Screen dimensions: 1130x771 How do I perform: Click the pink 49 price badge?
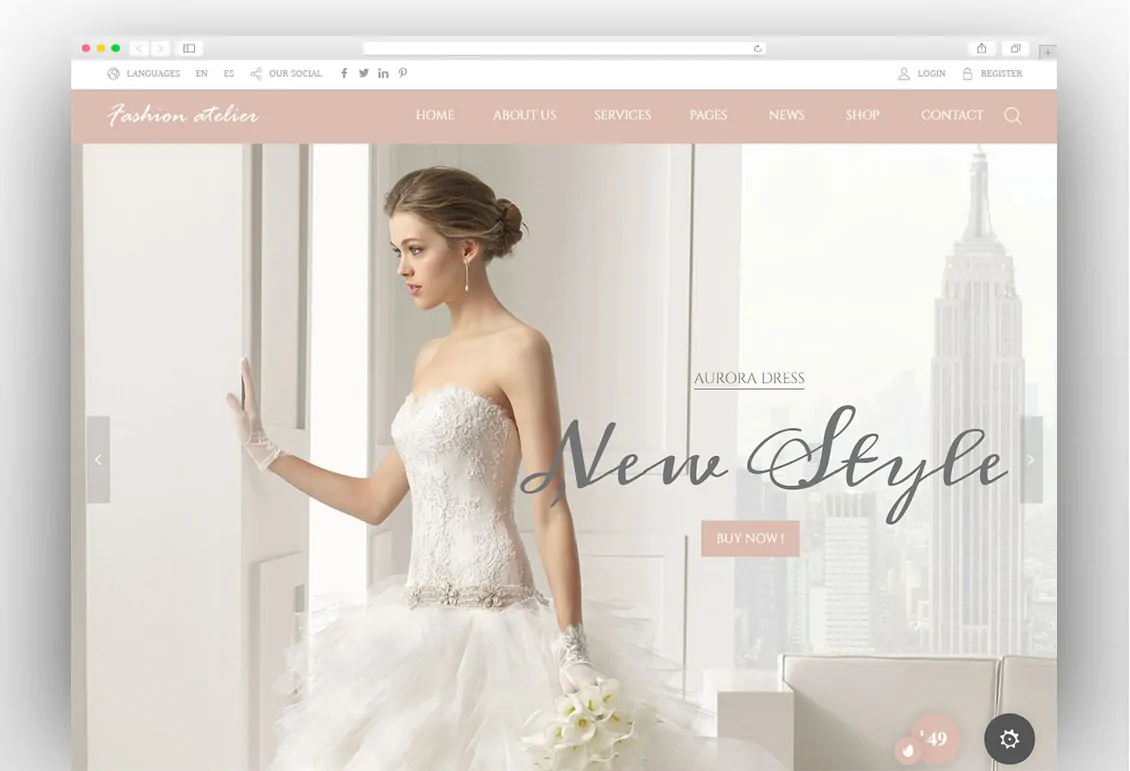935,738
